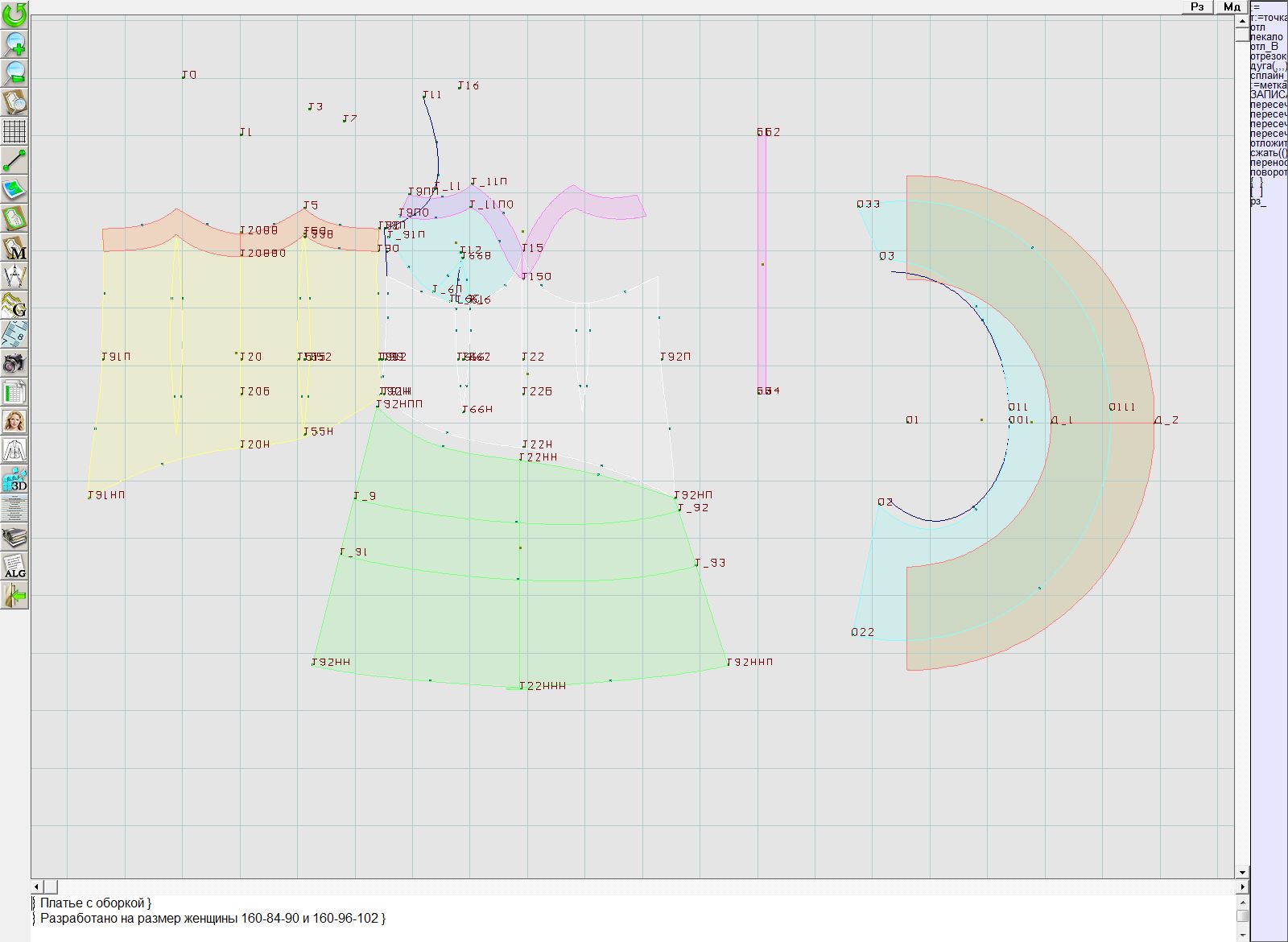Click the 'Платье с оборкой' text line
Image resolution: width=1288 pixels, height=942 pixels.
95,903
